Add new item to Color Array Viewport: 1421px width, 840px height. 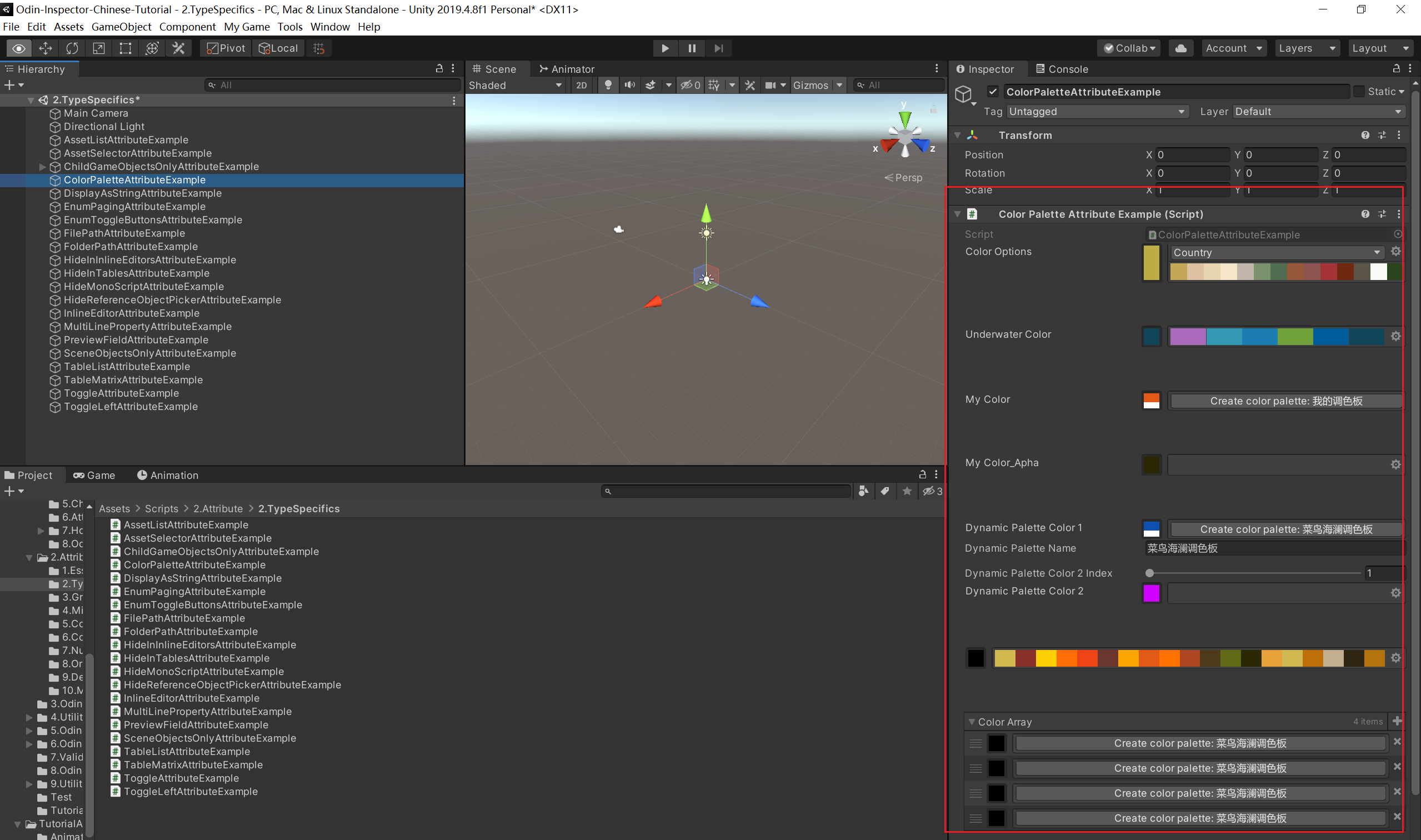tap(1397, 721)
